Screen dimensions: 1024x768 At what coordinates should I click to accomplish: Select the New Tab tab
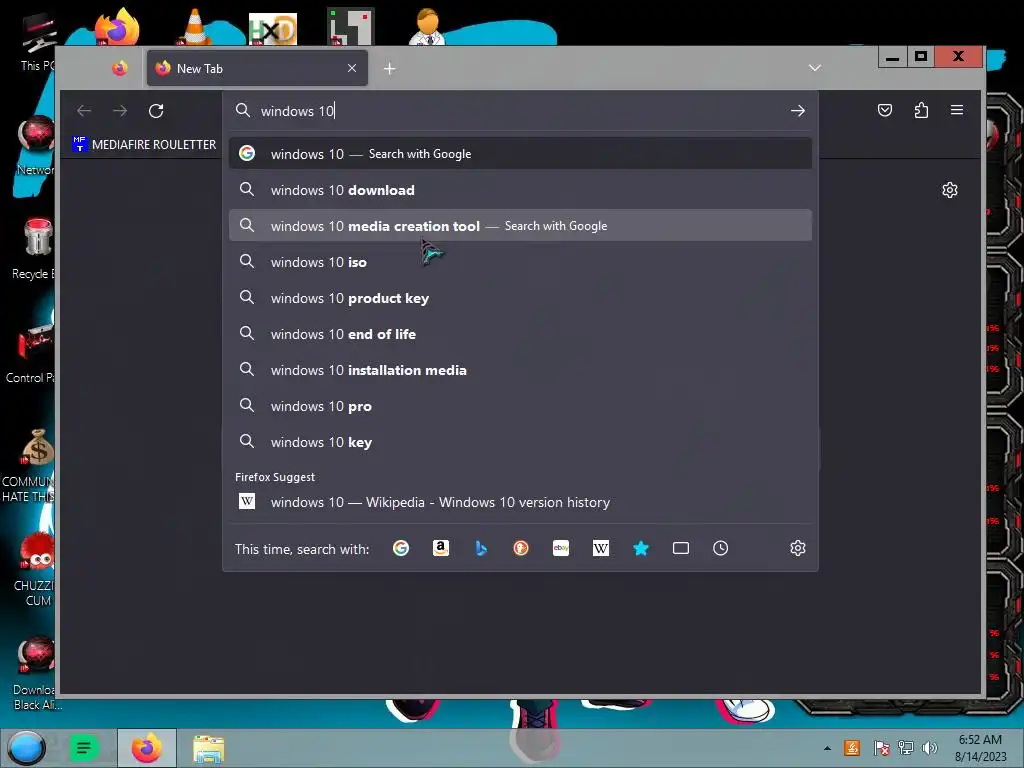point(257,68)
